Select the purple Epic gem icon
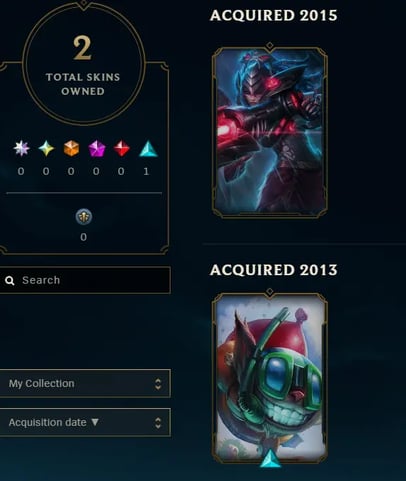Viewport: 406px width, 481px height. click(x=97, y=149)
